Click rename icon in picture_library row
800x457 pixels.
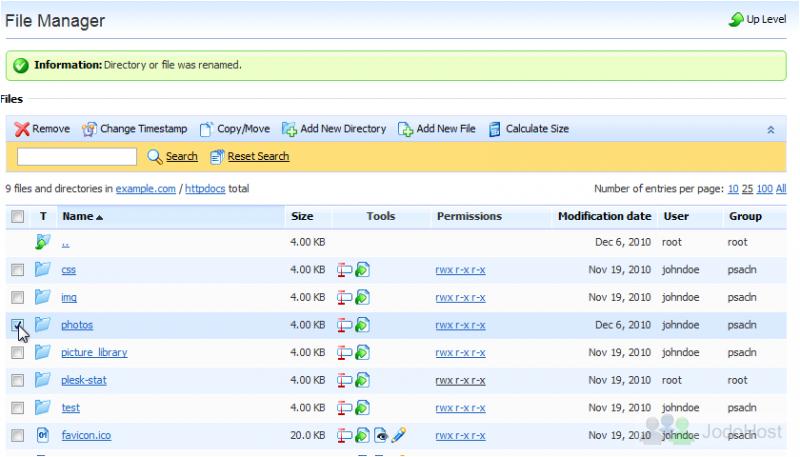pyautogui.click(x=344, y=352)
